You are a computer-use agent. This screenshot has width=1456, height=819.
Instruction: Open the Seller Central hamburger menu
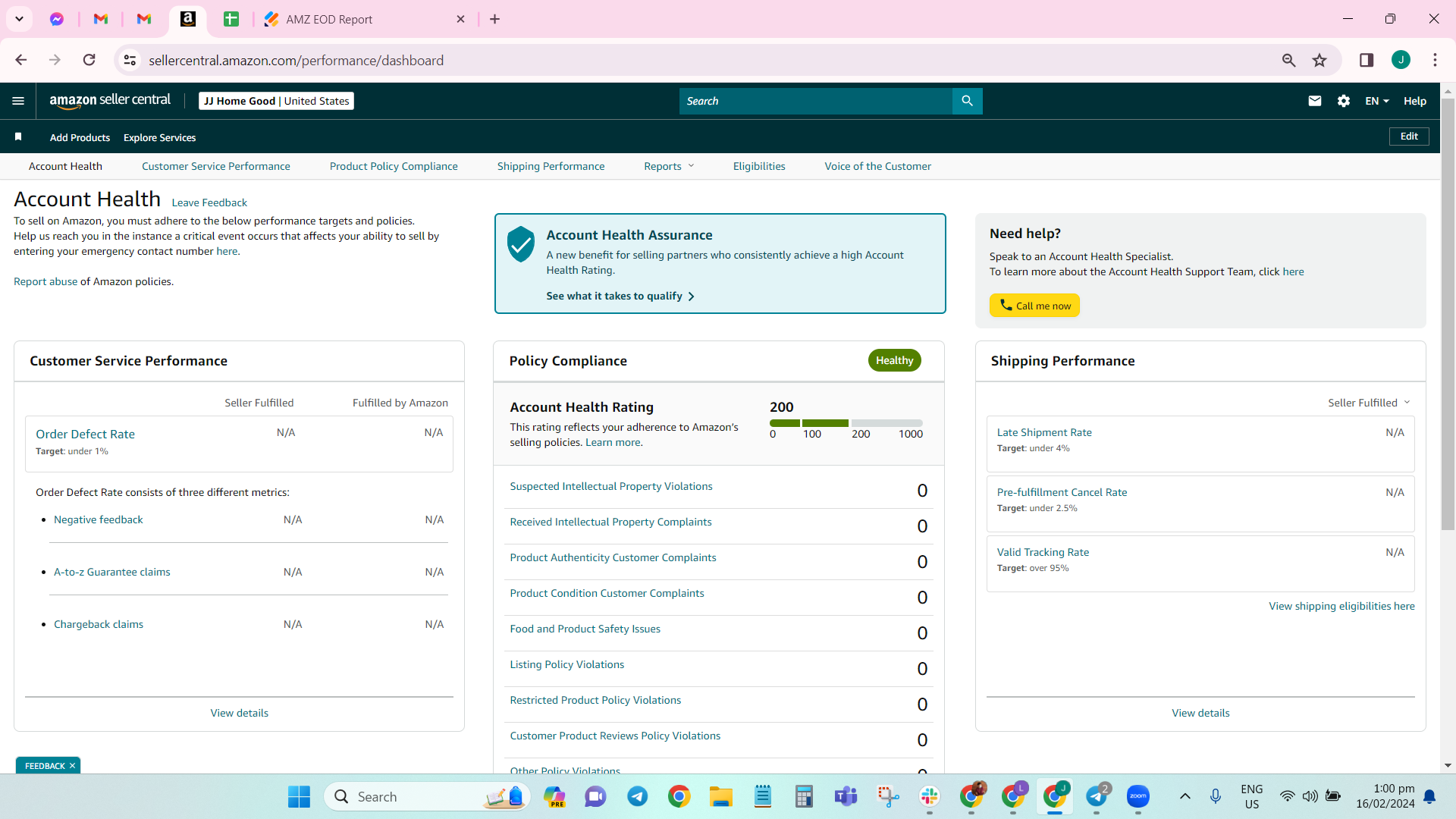coord(18,101)
